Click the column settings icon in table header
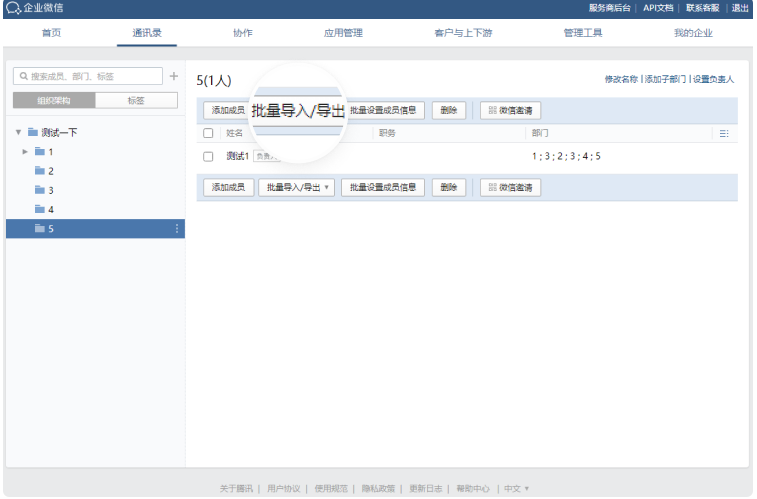Screen dimensions: 757x499 pyautogui.click(x=724, y=133)
